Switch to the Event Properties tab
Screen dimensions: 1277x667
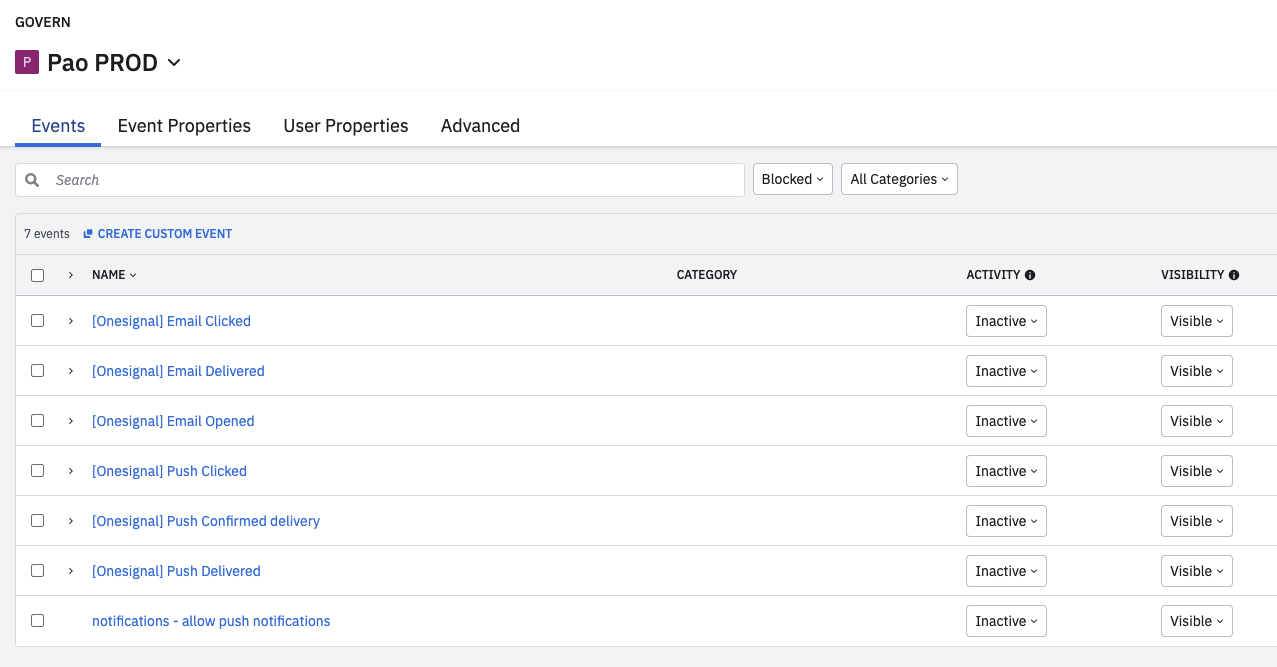[184, 126]
